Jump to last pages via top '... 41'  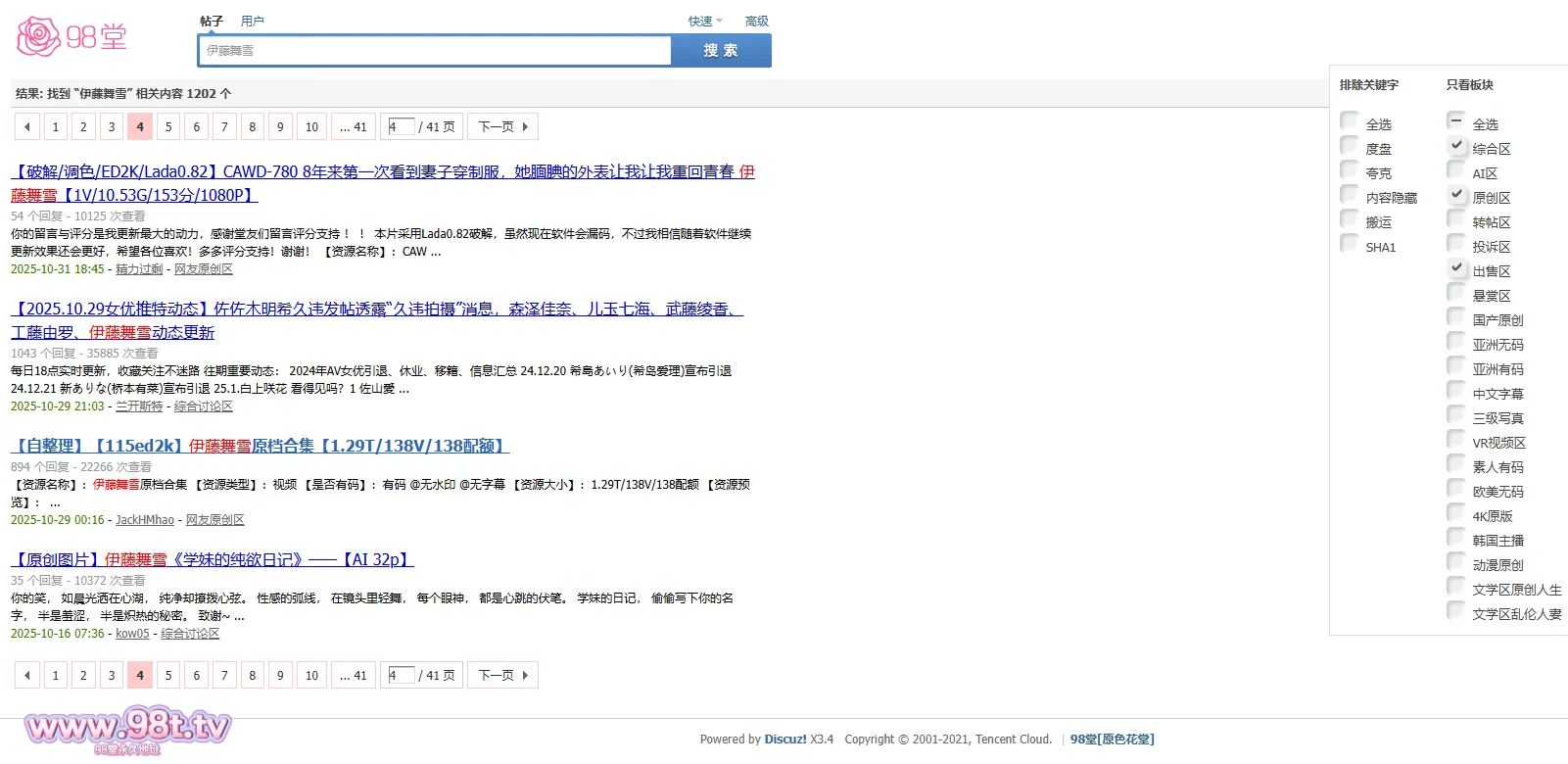click(x=353, y=126)
